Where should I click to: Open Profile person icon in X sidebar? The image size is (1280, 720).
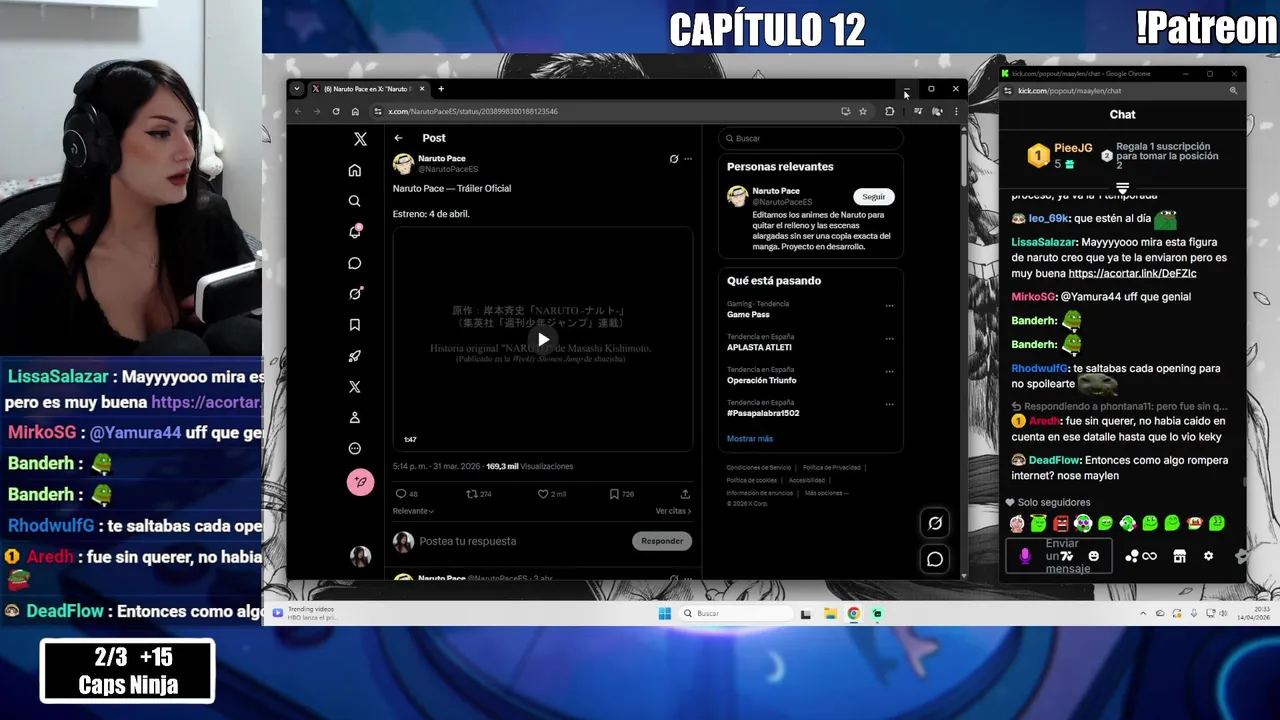pos(354,418)
